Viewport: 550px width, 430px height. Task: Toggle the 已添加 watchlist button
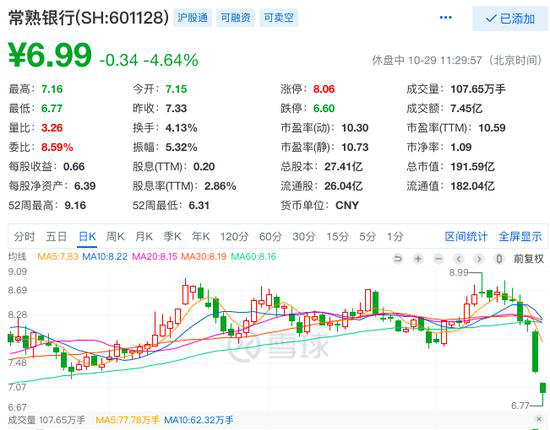click(510, 18)
